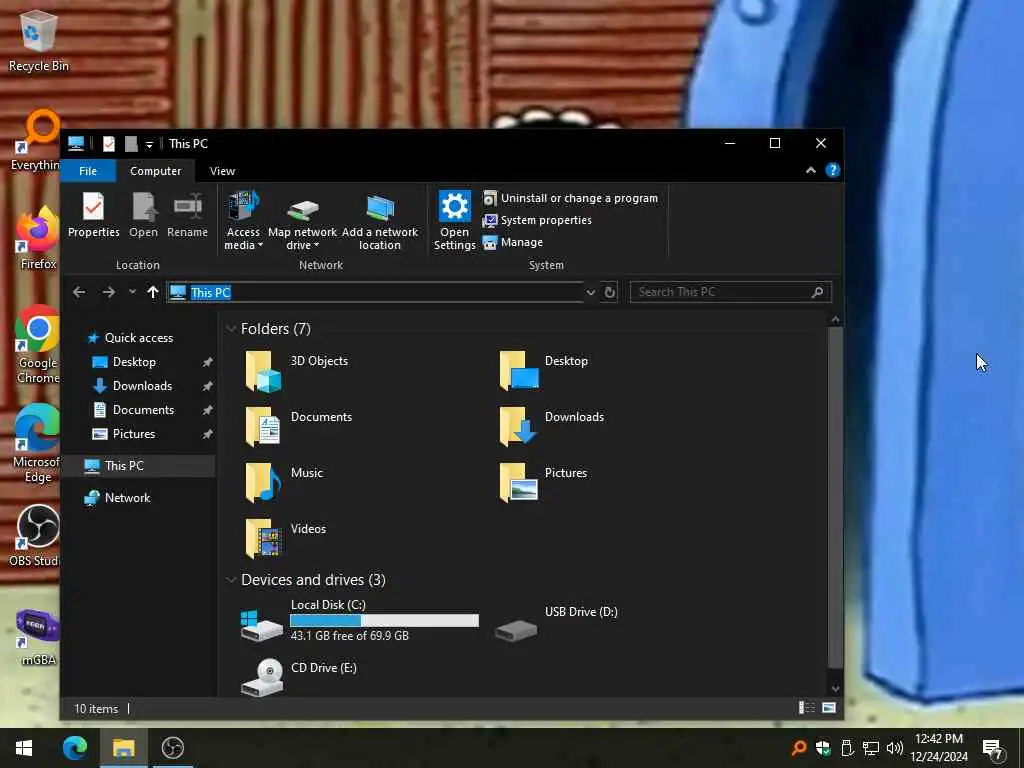Click the Back navigation arrow
Screen dimensions: 1024x768
(79, 292)
